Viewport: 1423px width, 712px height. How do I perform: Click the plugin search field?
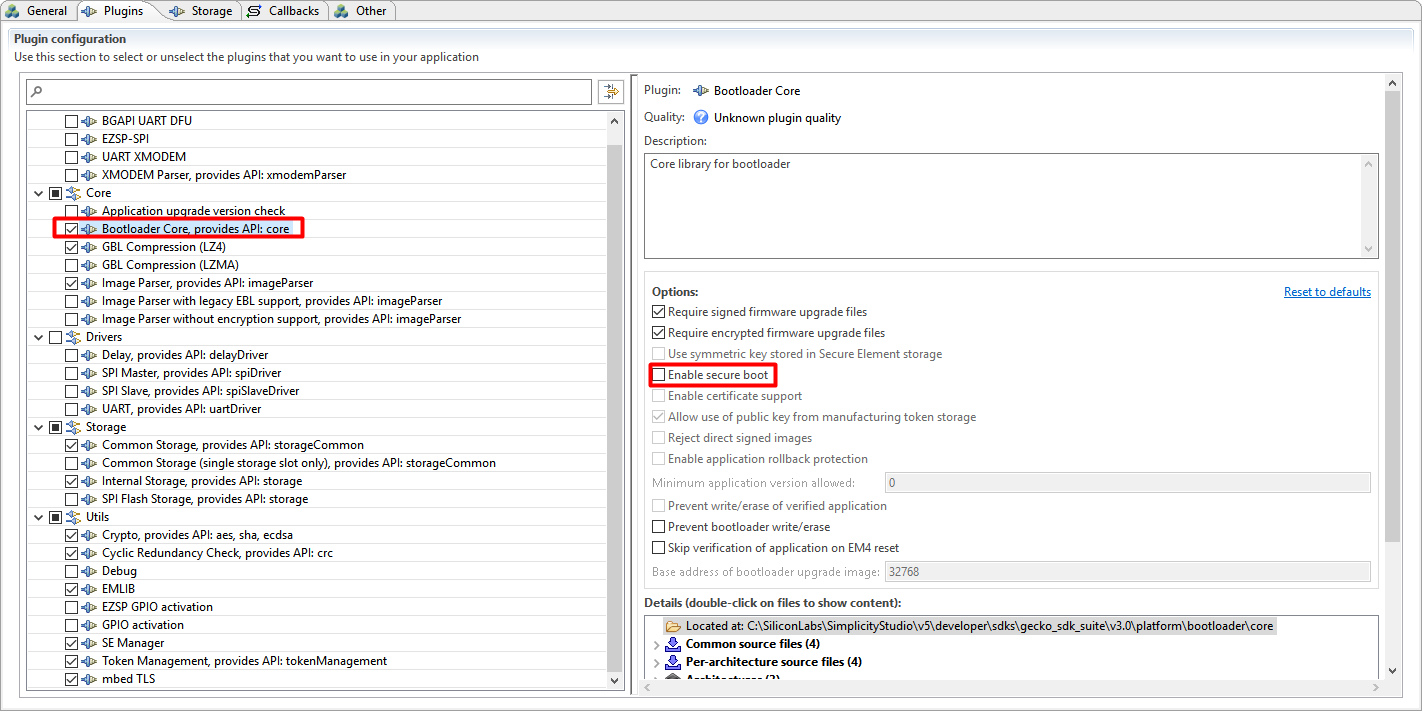(309, 92)
